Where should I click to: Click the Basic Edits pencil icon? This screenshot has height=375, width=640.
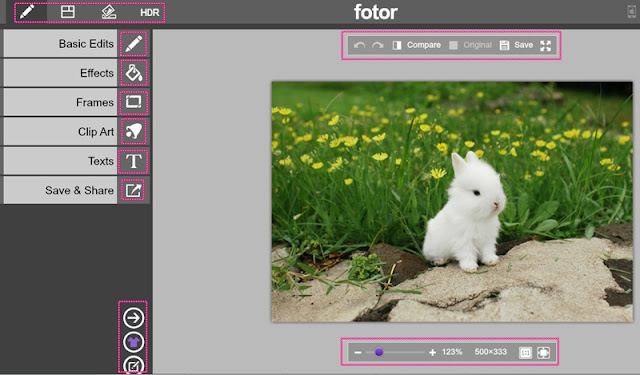pos(133,44)
